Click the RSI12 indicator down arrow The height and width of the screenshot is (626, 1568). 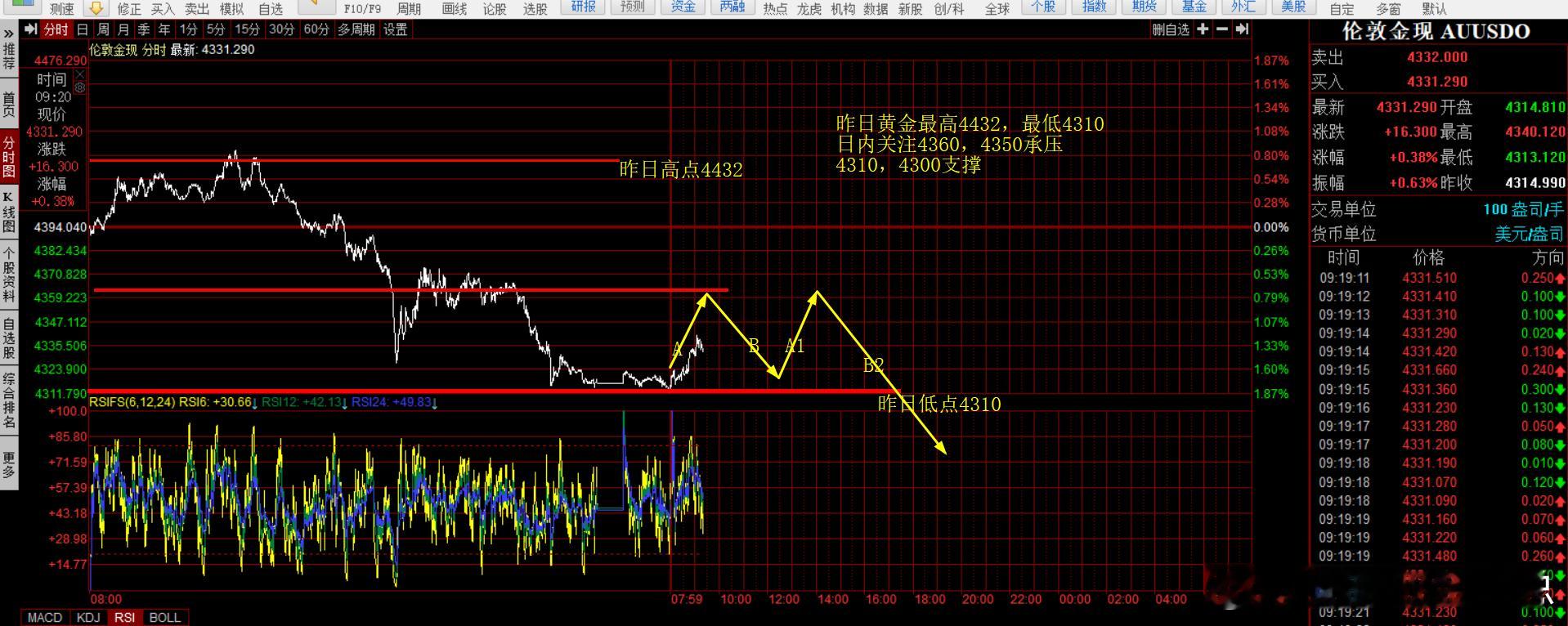point(344,403)
